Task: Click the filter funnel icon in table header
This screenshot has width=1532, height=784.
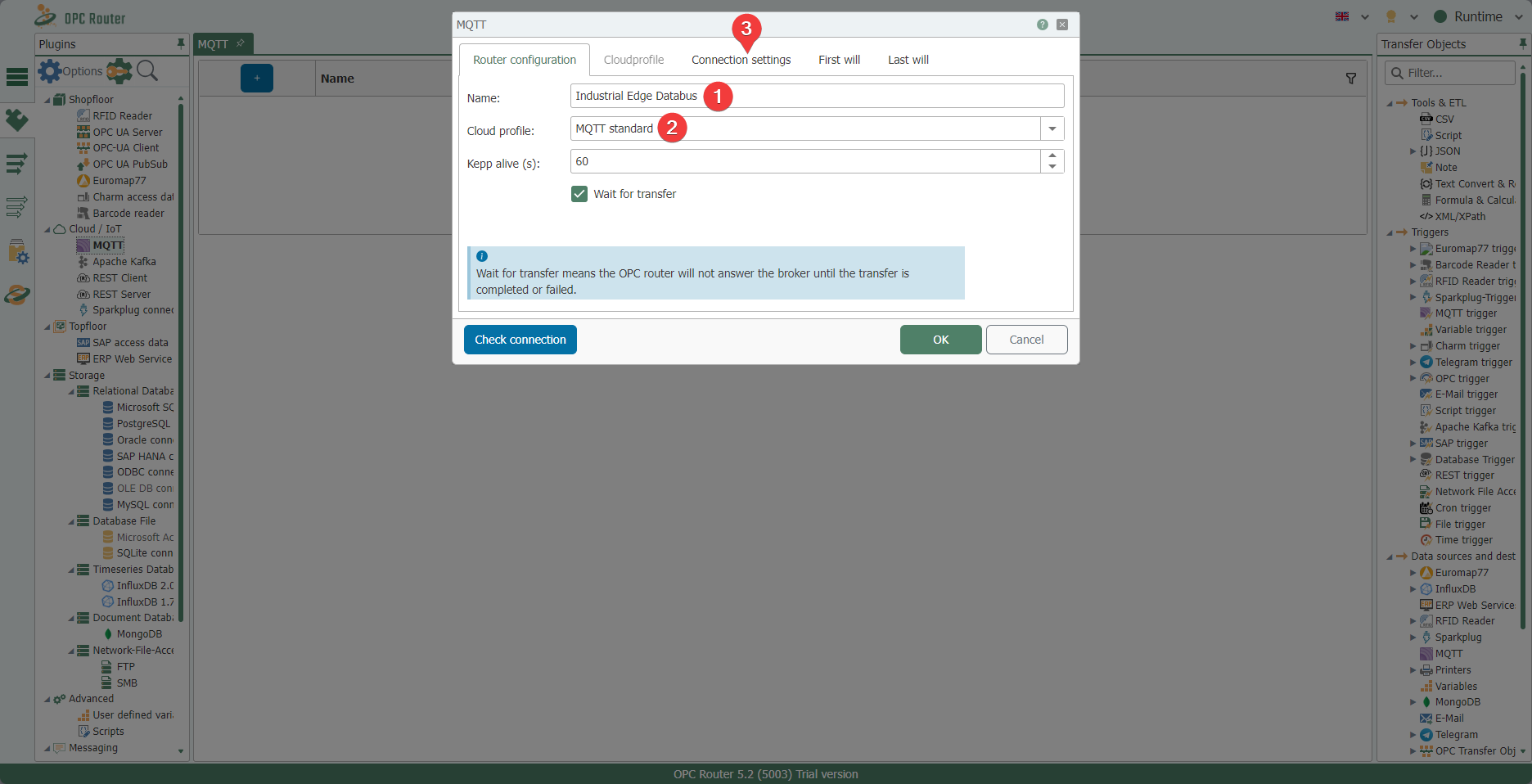Action: 1350,79
